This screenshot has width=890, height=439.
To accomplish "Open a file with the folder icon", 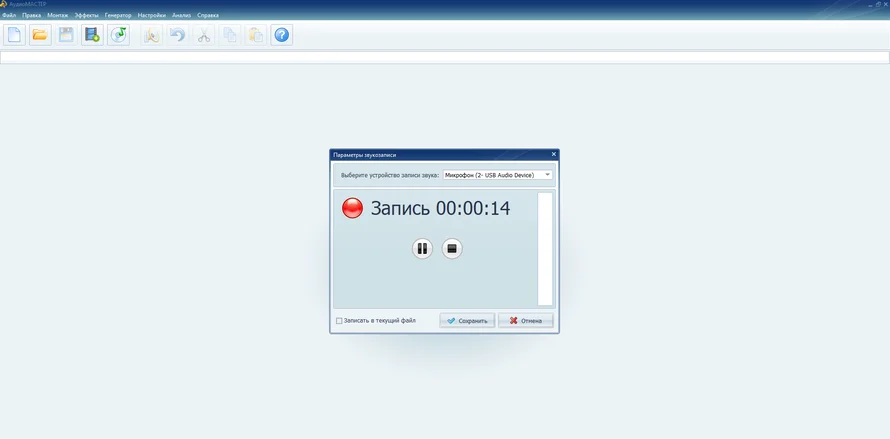I will (40, 35).
